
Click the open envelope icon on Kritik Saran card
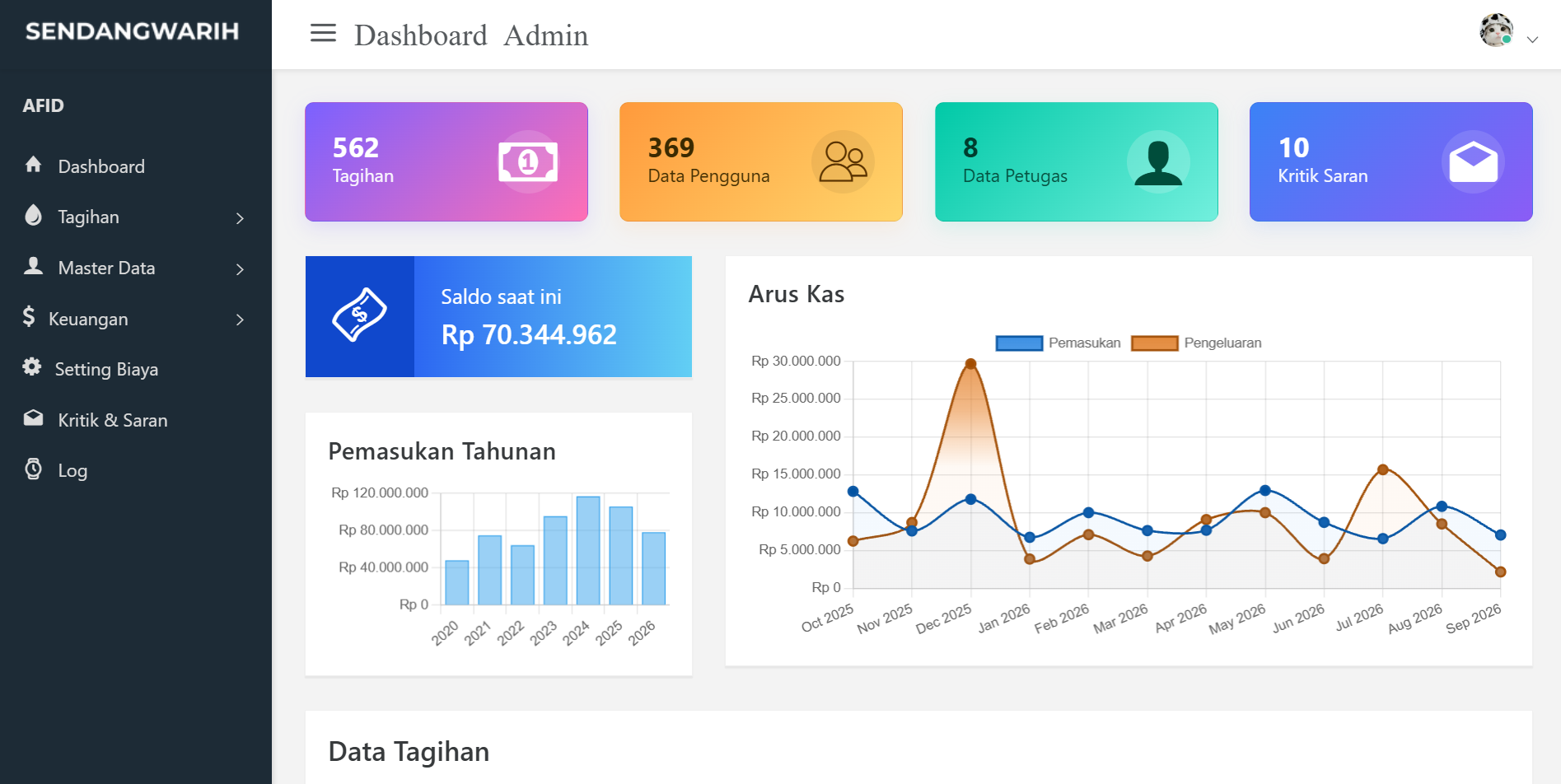point(1473,162)
